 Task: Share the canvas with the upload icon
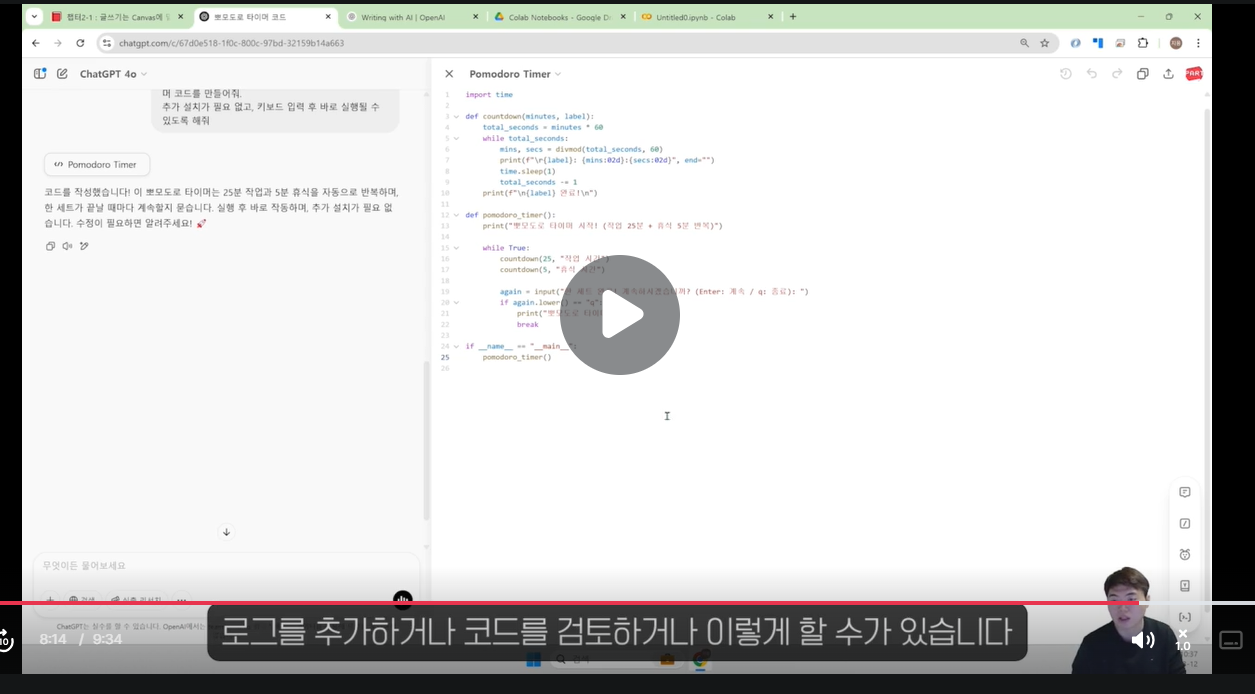coord(1168,74)
